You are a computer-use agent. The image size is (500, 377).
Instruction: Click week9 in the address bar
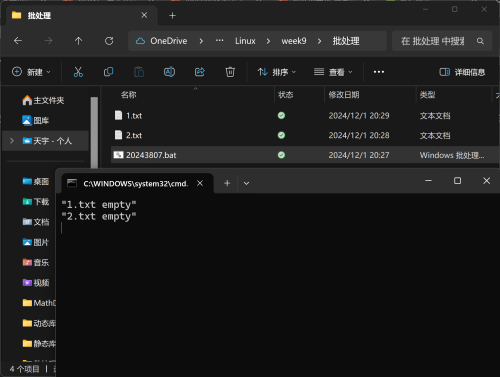tap(294, 41)
